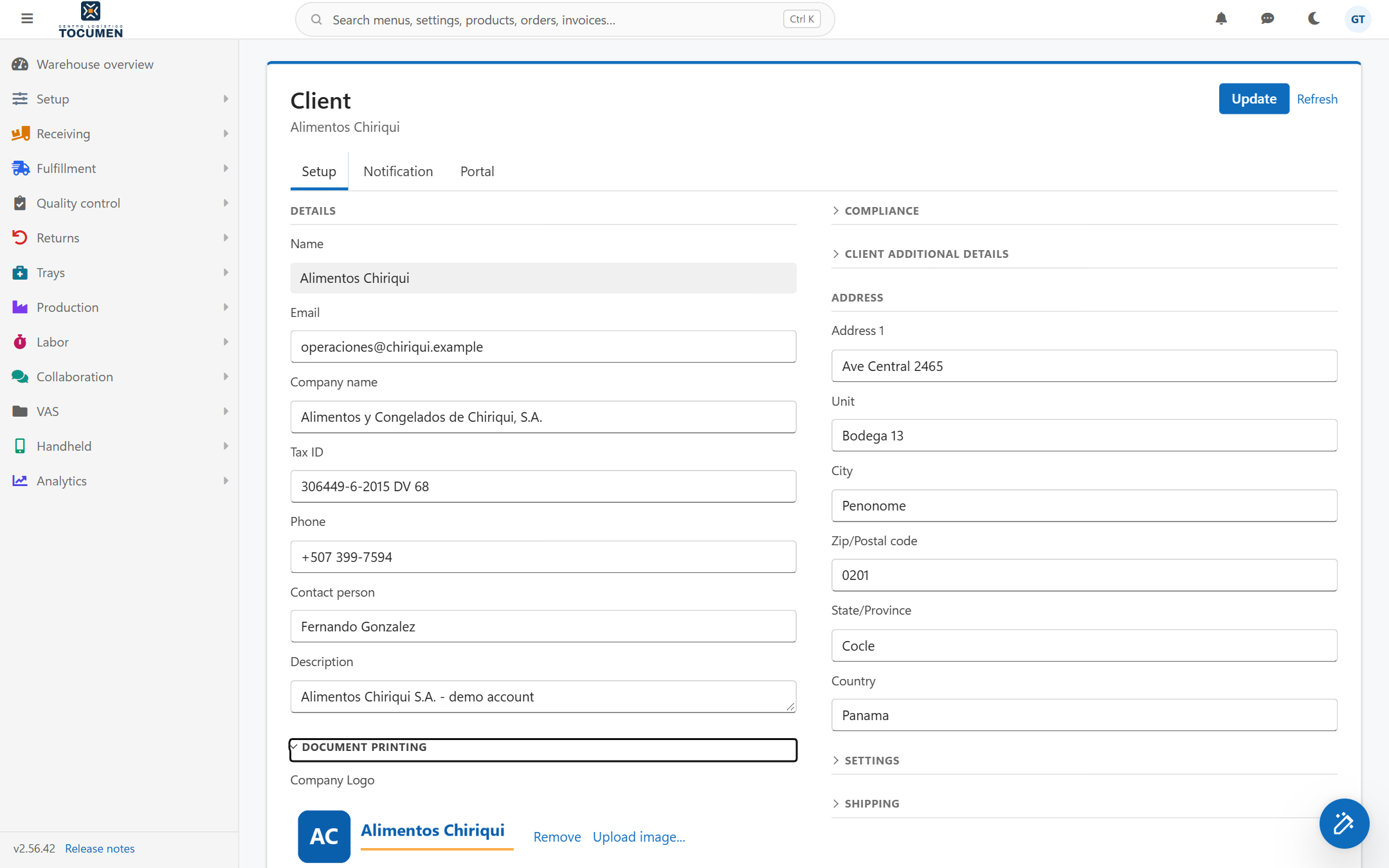Click the Handheld device icon
1389x868 pixels.
20,446
